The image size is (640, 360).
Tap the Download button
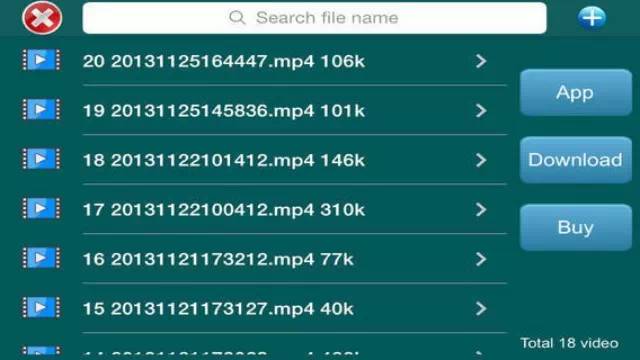pos(576,160)
